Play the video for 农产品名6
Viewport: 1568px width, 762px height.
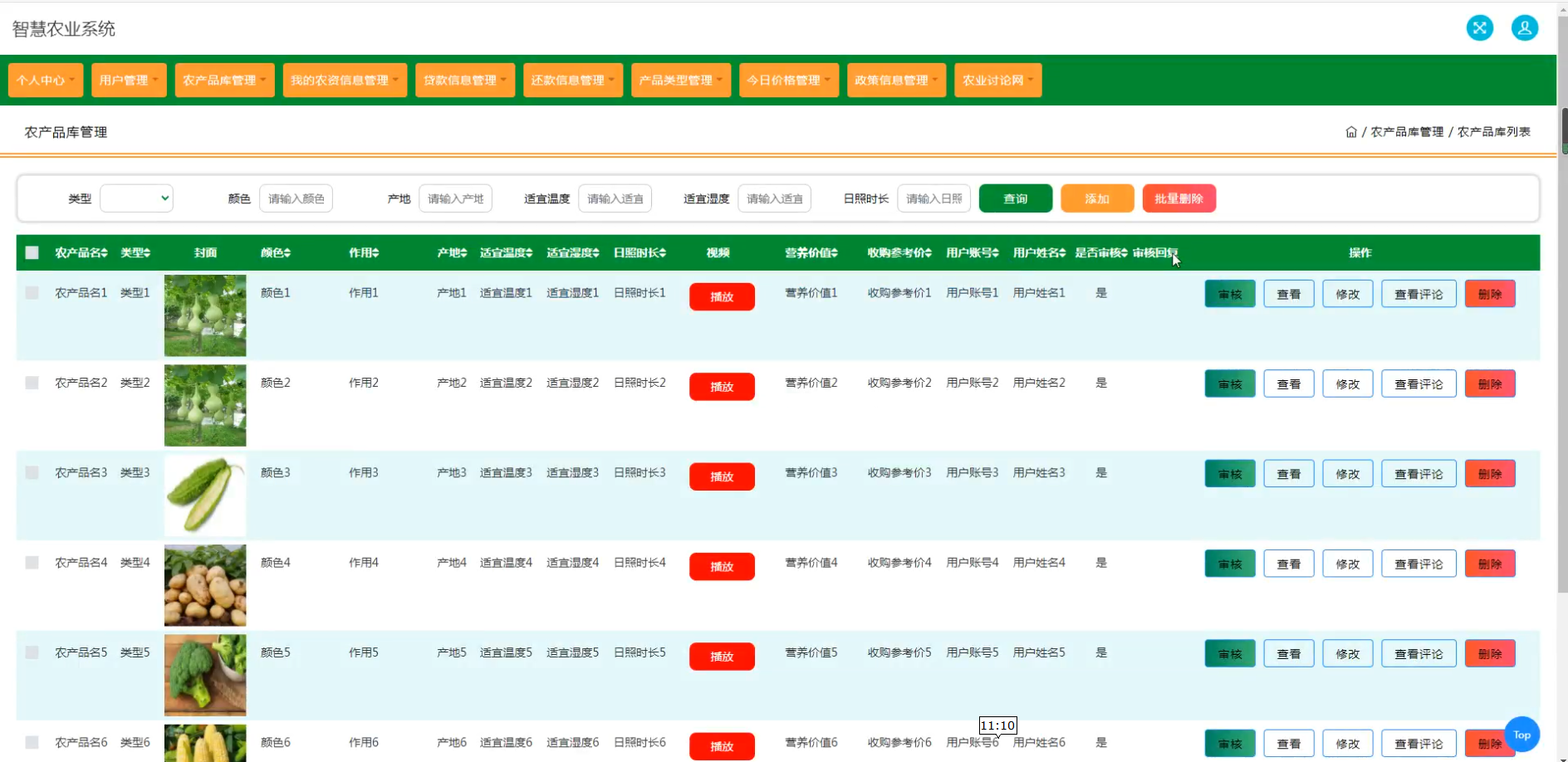(x=722, y=746)
